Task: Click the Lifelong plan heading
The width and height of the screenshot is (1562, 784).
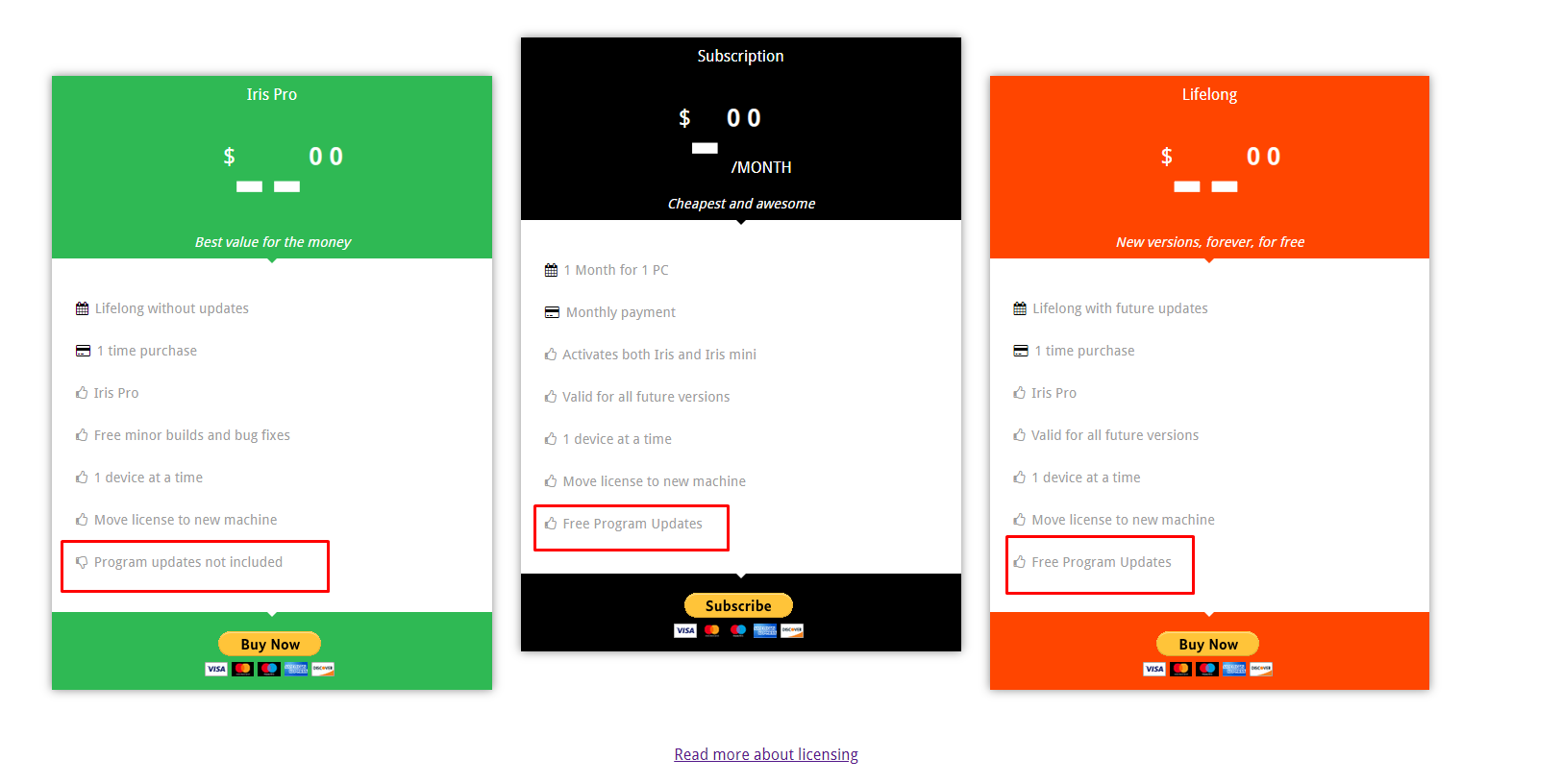Action: (x=1209, y=94)
